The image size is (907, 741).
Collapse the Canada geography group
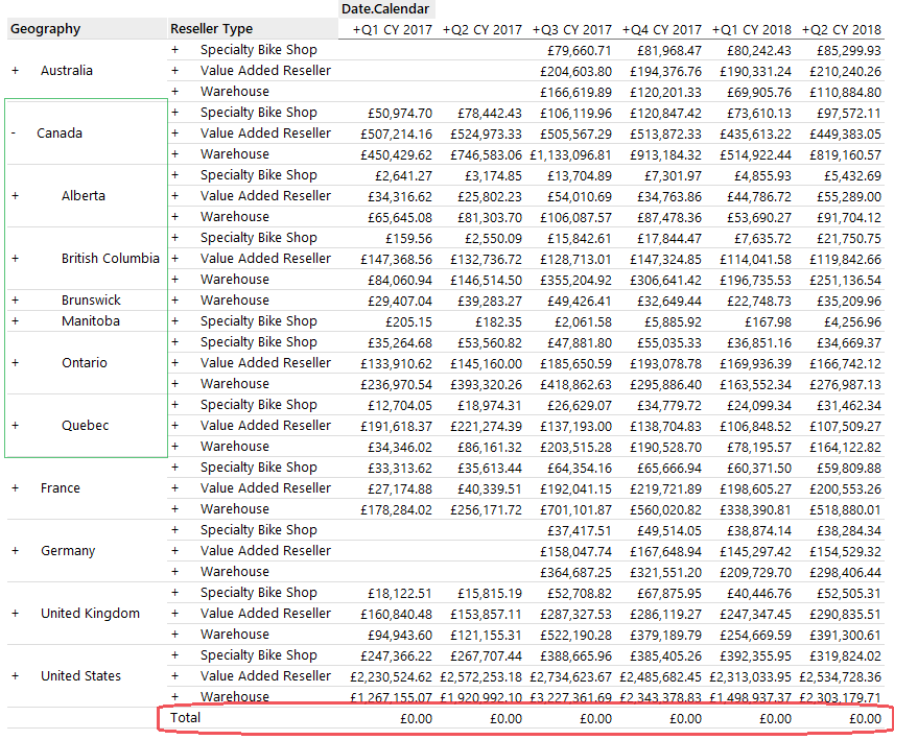[x=12, y=133]
